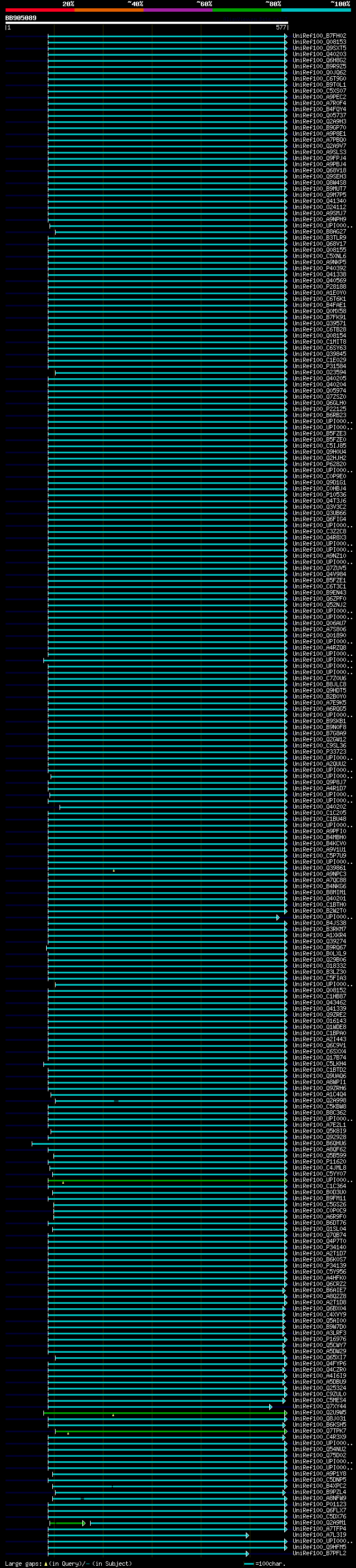Open hit UniRef100_A9PFI0

point(319,831)
